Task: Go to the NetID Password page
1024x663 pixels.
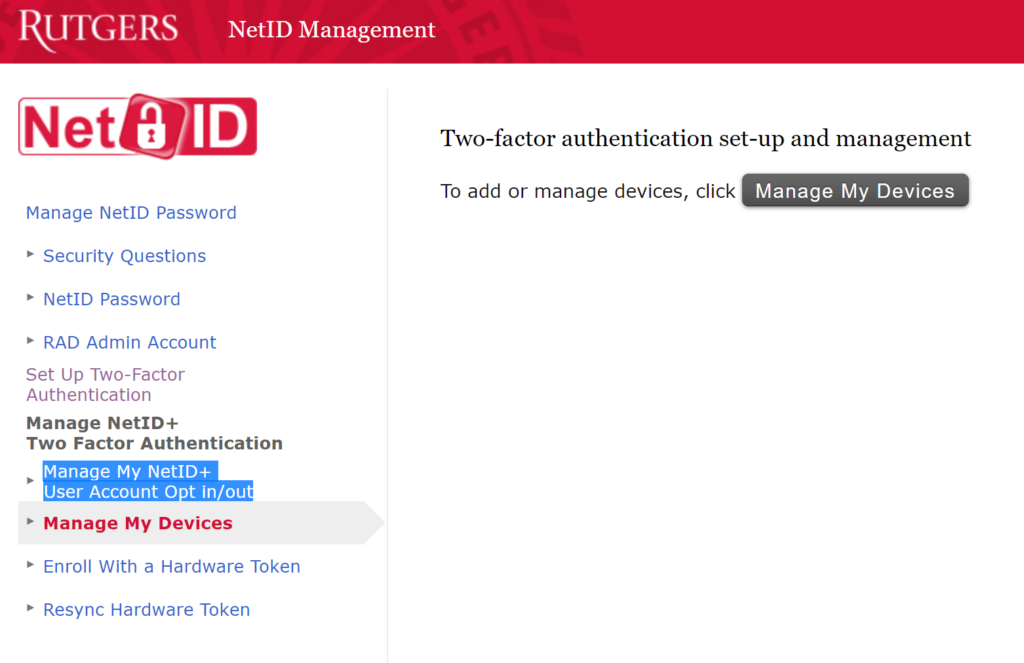Action: (x=111, y=299)
